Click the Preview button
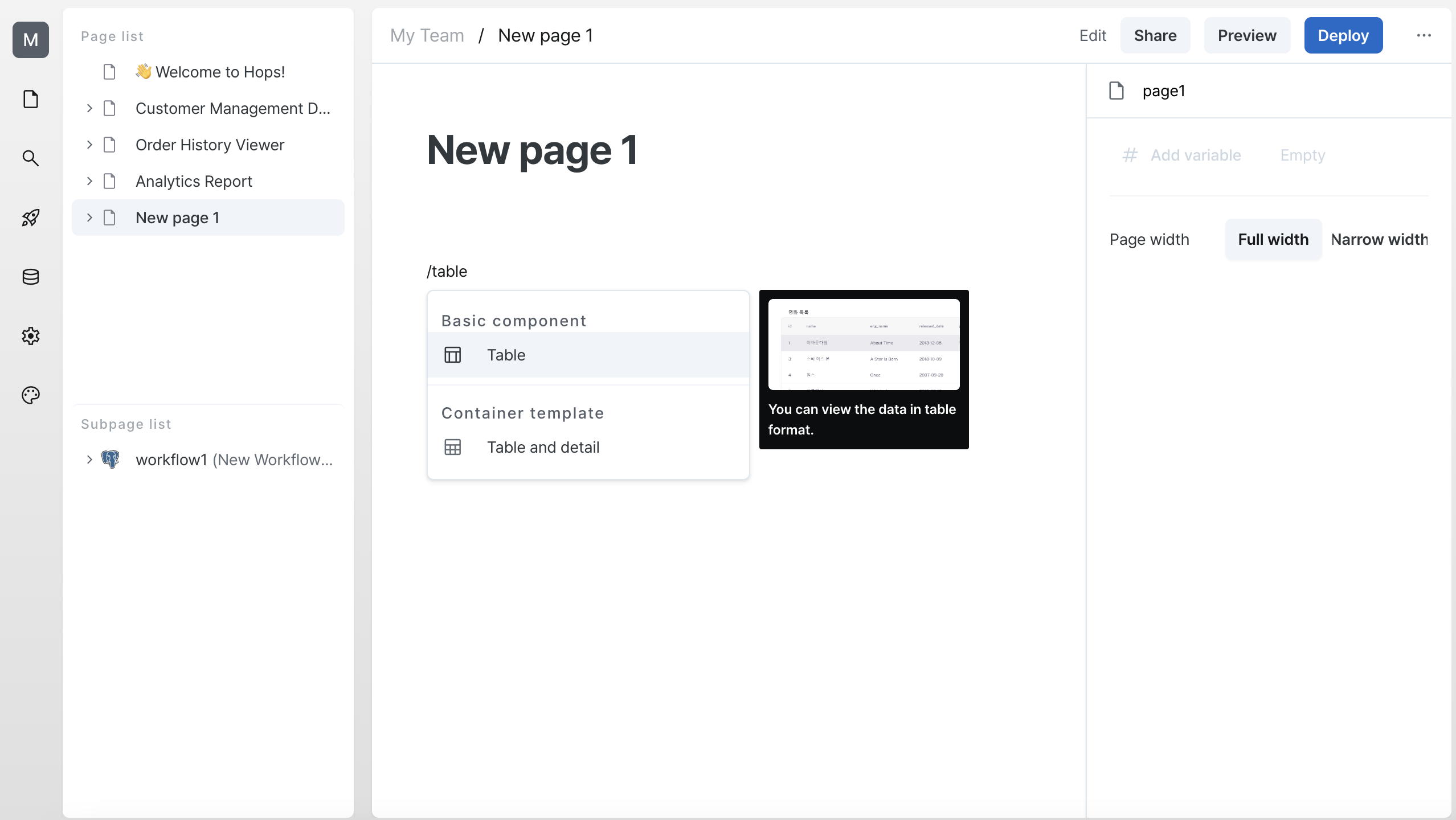 tap(1247, 35)
